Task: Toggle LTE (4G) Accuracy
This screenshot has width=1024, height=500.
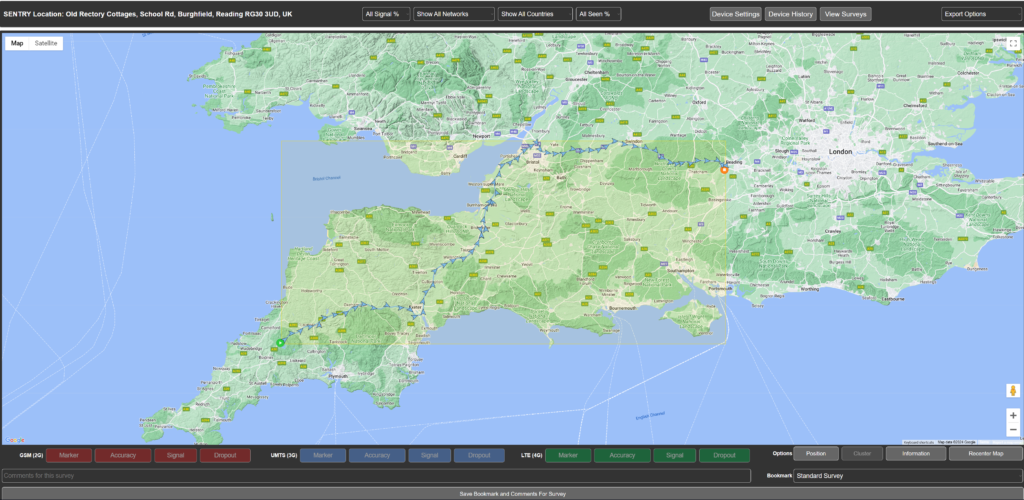Action: 622,455
